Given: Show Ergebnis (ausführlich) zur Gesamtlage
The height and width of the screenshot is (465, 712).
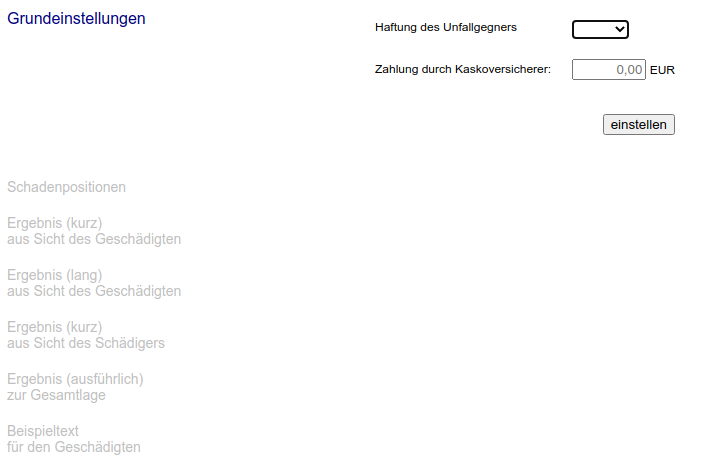Looking at the screenshot, I should (75, 379).
